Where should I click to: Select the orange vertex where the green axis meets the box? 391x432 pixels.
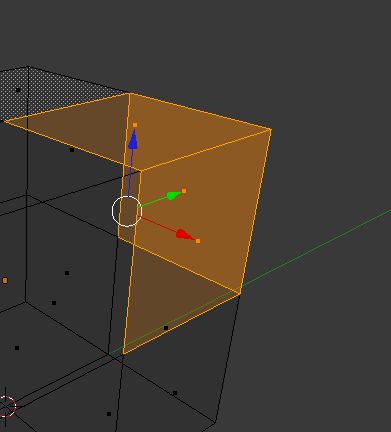240,293
